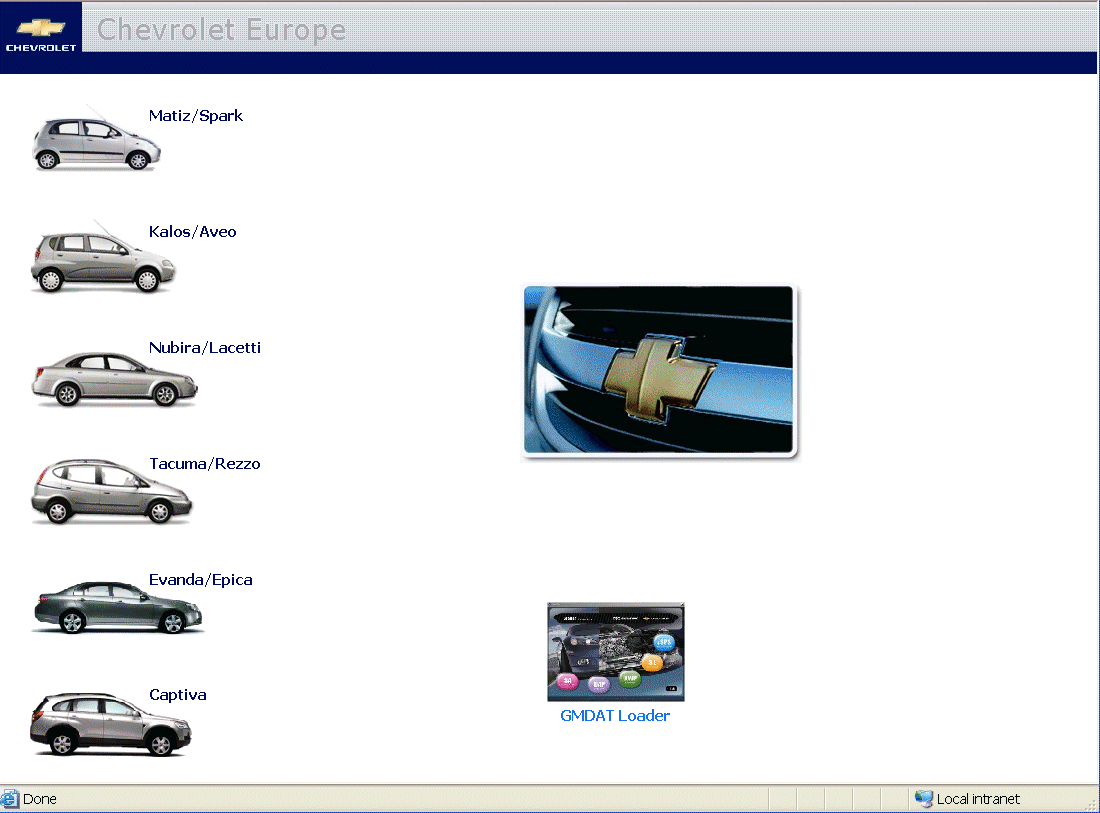Click the Matiz/Spark car image
The height and width of the screenshot is (813, 1100).
(96, 144)
